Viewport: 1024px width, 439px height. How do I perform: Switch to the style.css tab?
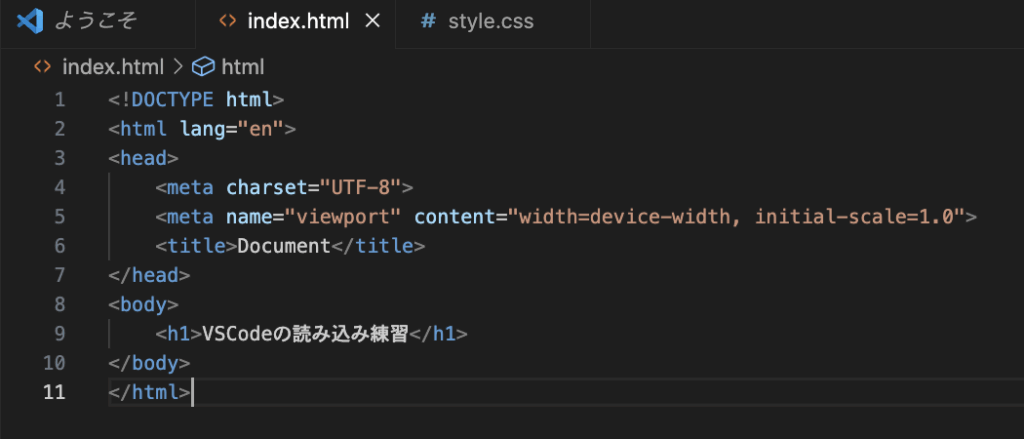[493, 22]
